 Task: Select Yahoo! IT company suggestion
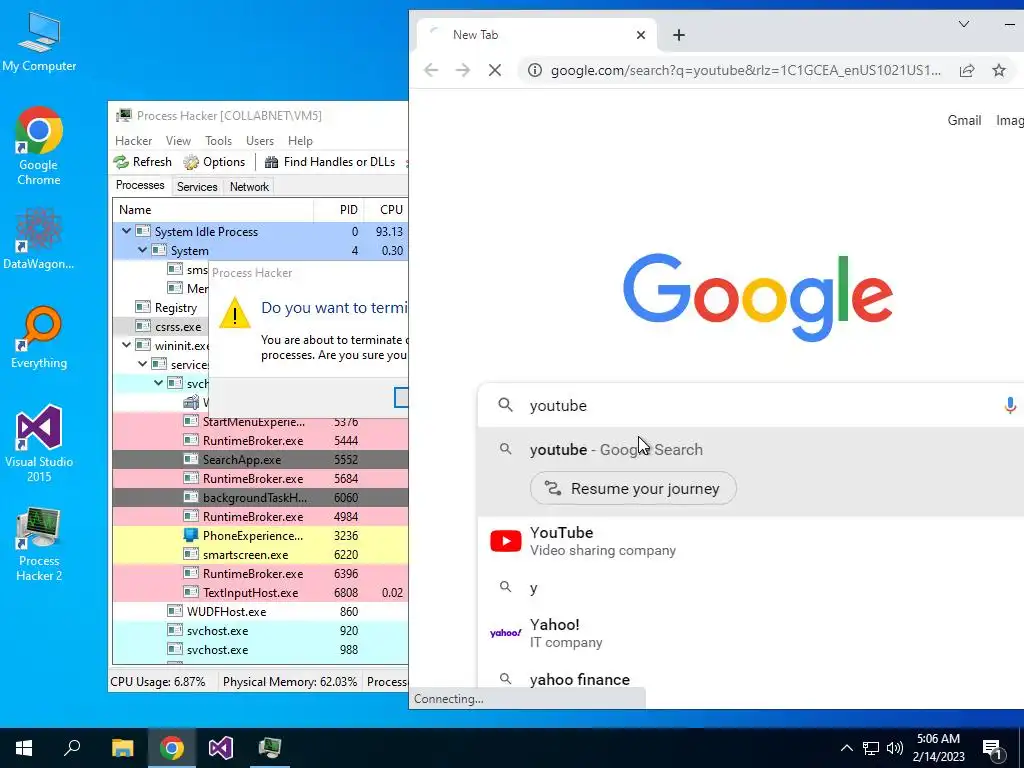(751, 633)
